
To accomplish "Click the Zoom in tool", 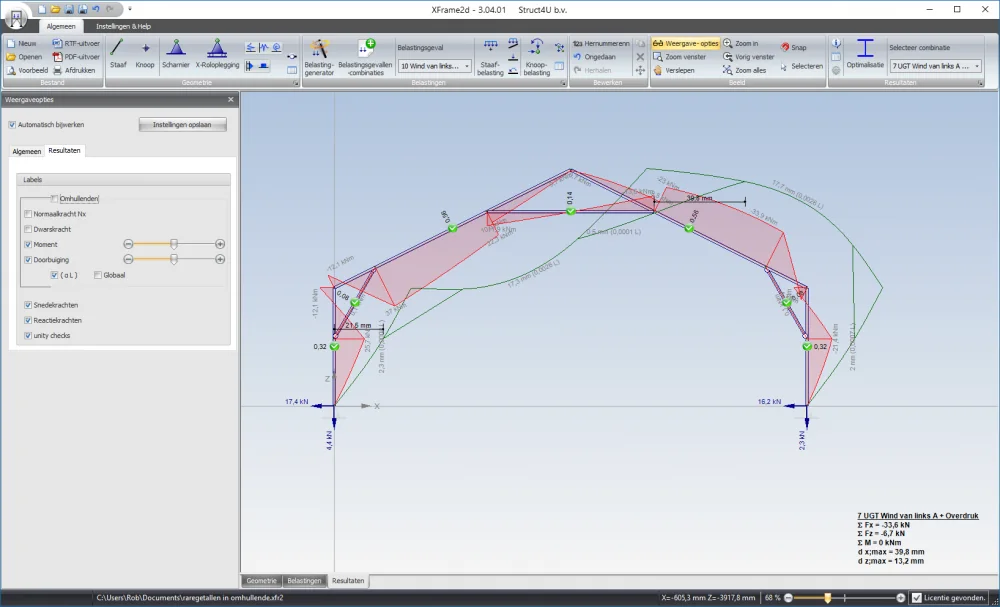I will (x=740, y=43).
